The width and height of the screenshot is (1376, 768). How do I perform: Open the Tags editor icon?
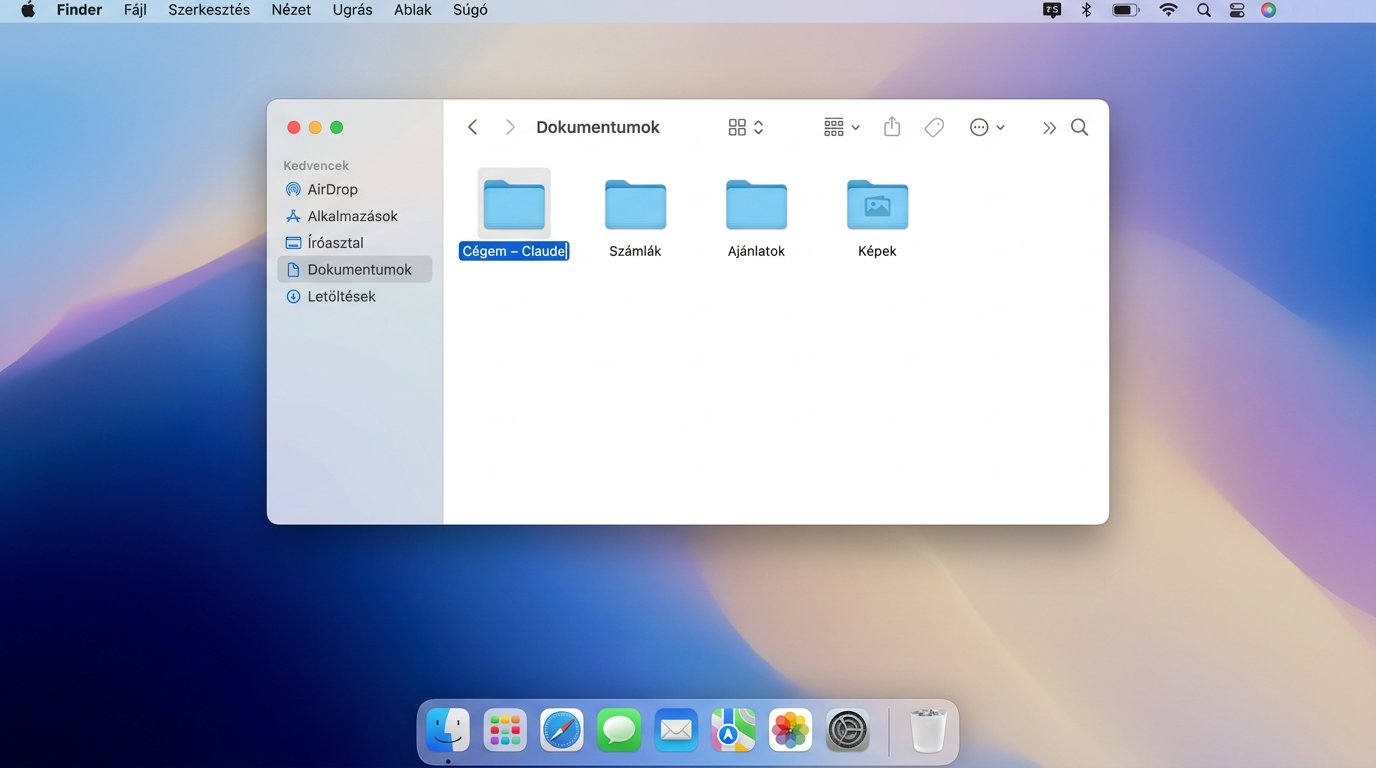[934, 127]
